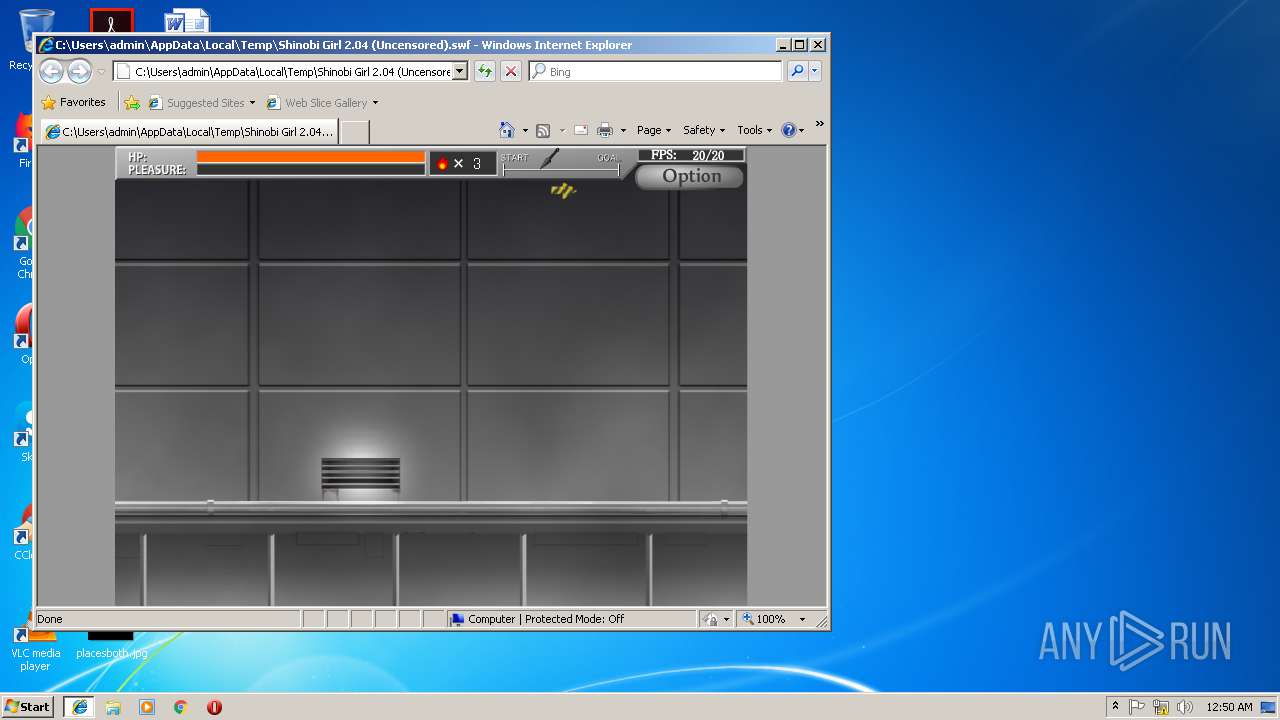
Task: Open the Favorites star button
Action: [73, 102]
